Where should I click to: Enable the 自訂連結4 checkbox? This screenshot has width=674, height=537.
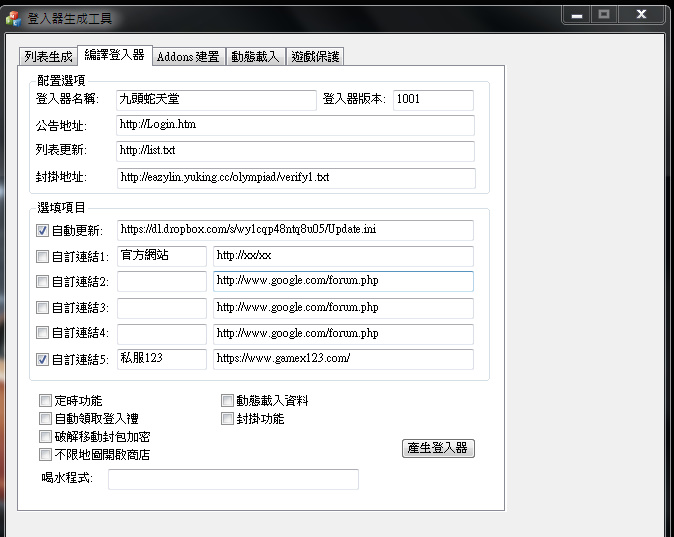pos(42,332)
